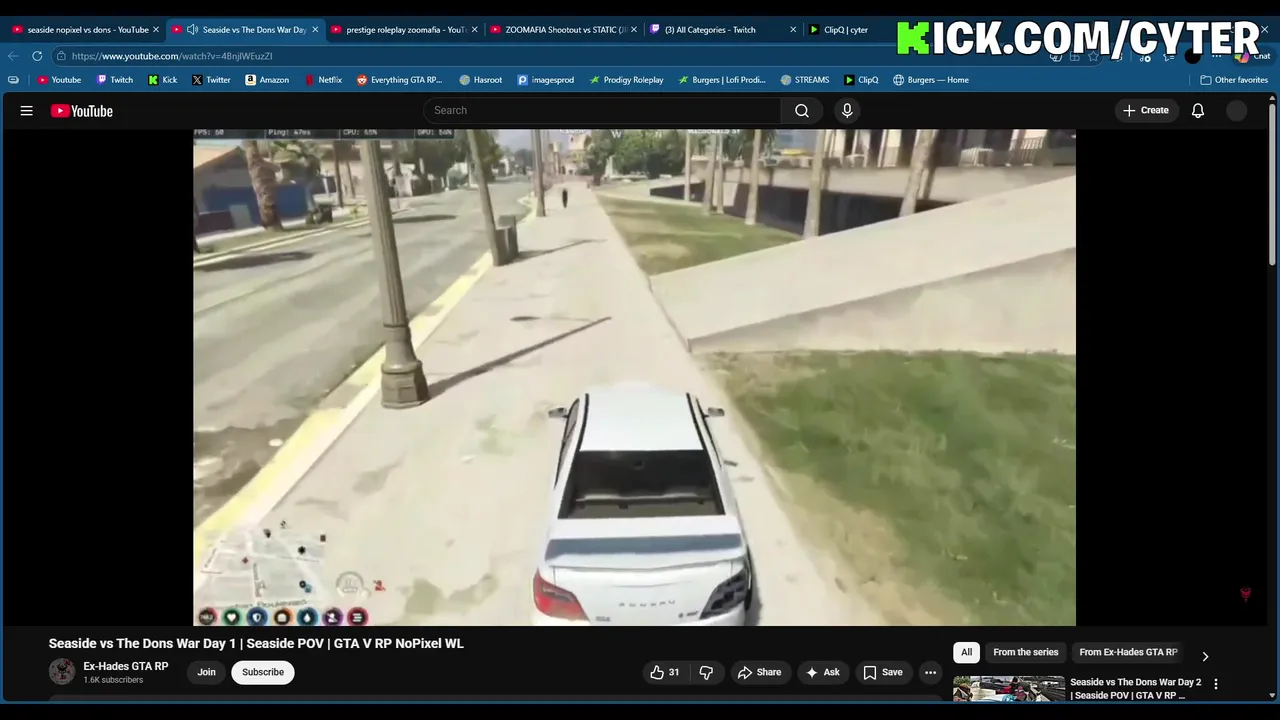Screen dimensions: 1280x720
Task: Open the YouTube notifications bell
Action: tap(1198, 111)
